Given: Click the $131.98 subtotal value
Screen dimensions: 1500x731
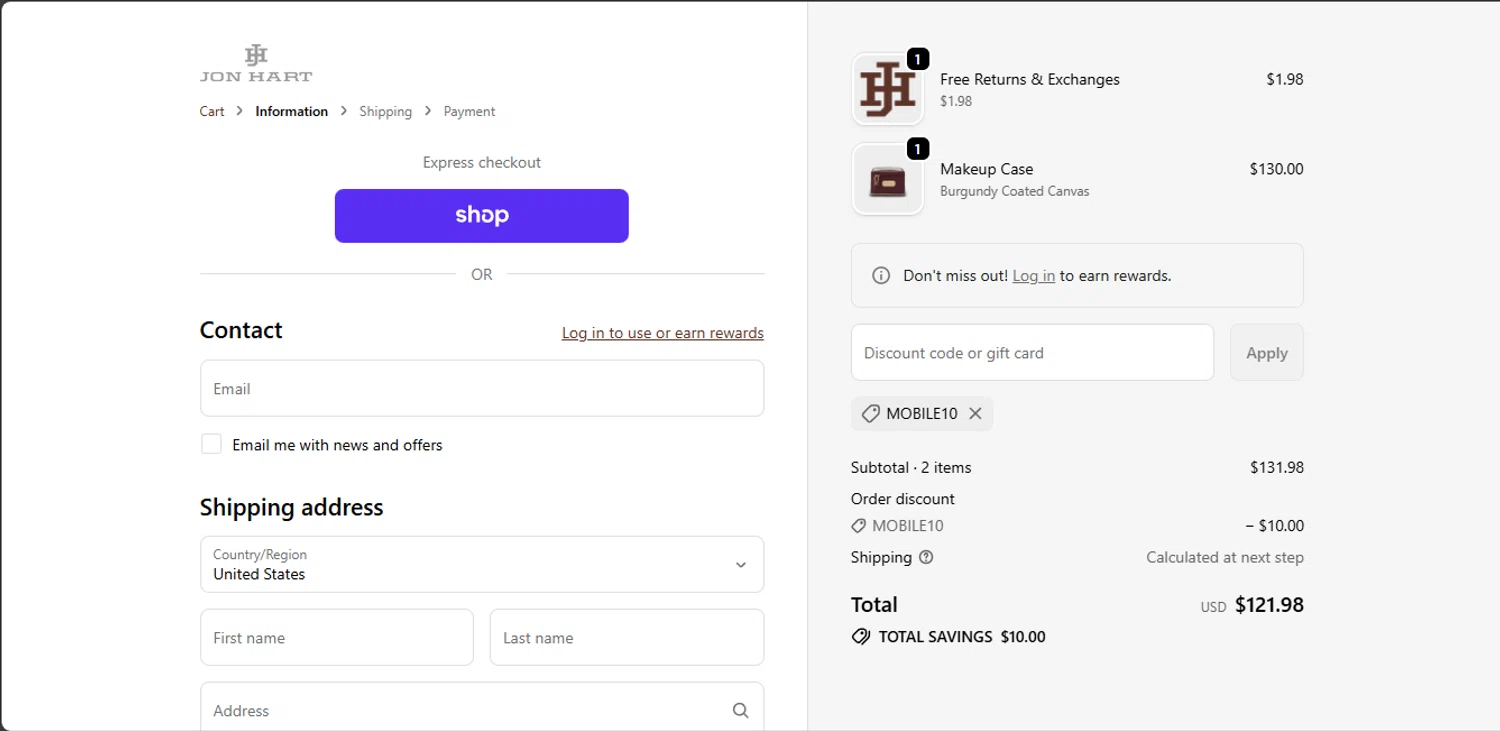Looking at the screenshot, I should pos(1277,467).
